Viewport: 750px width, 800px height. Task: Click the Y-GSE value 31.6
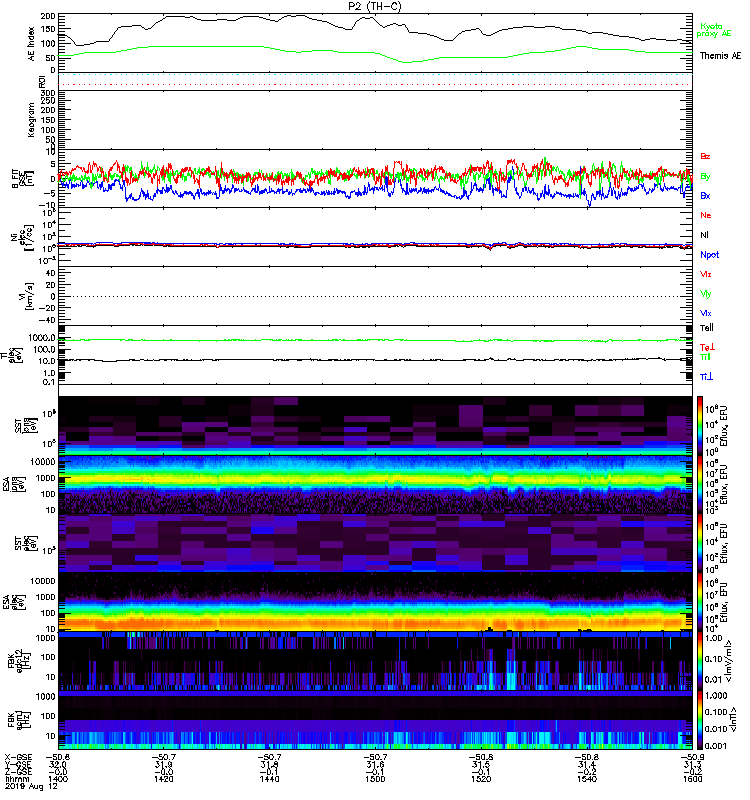(x=376, y=764)
